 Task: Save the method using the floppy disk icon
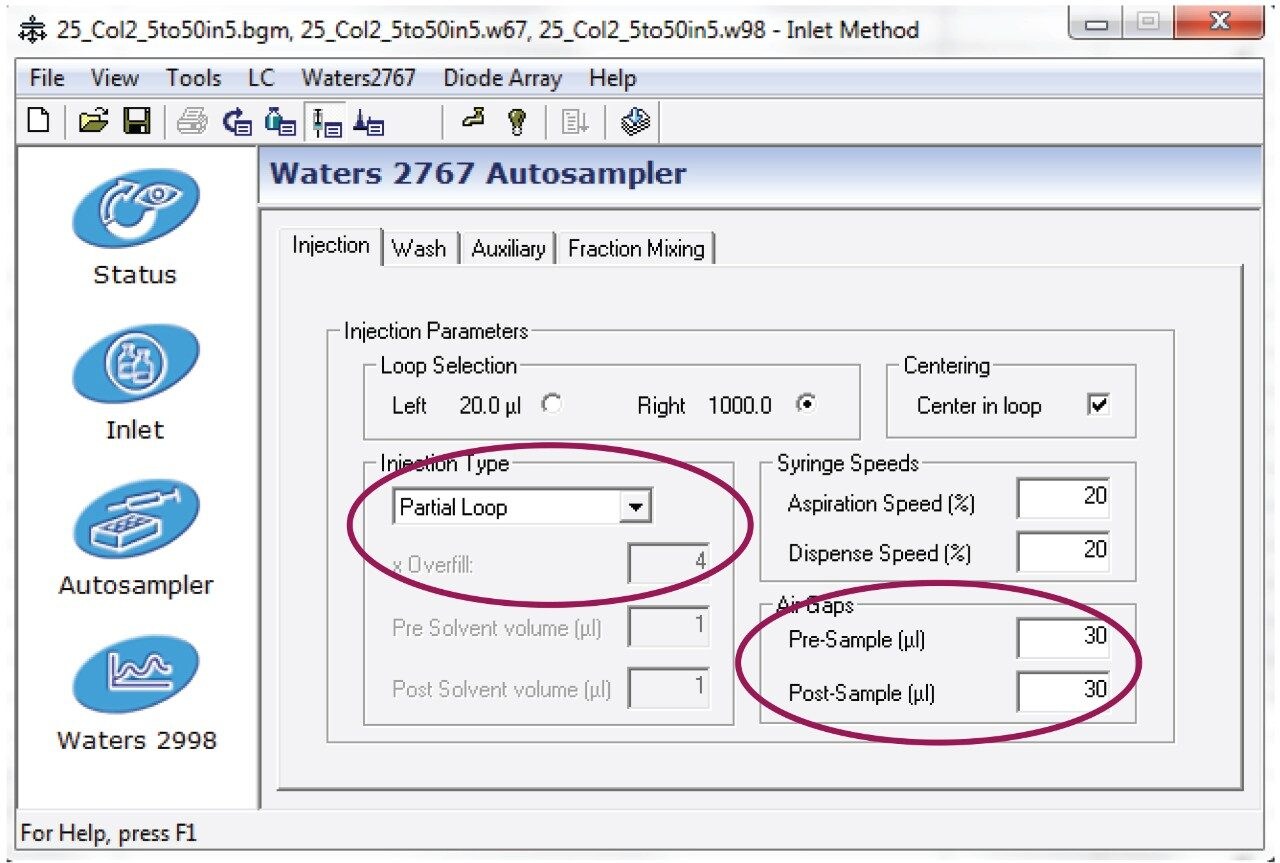click(136, 122)
